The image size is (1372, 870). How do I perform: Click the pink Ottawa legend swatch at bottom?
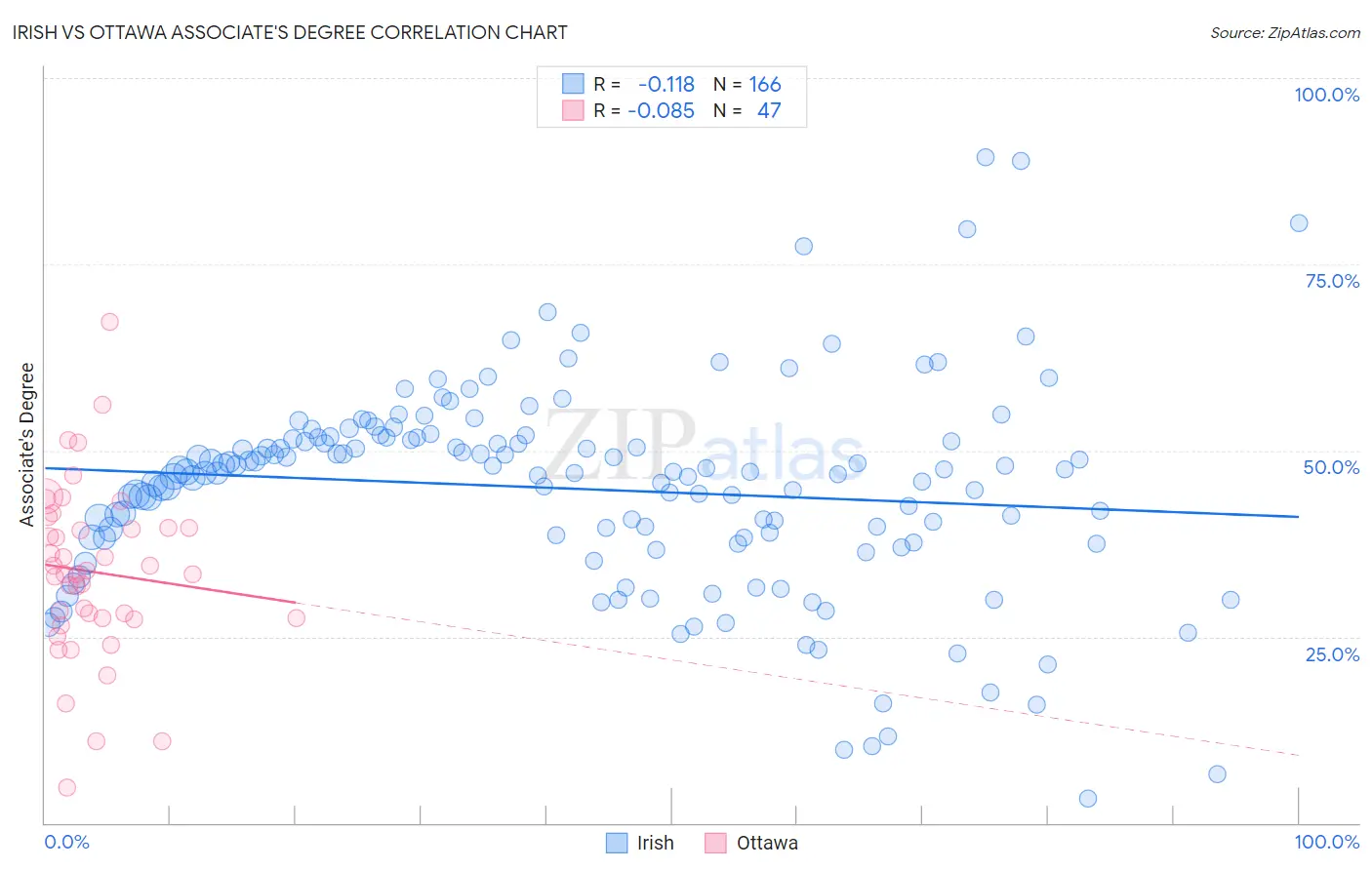(x=716, y=843)
